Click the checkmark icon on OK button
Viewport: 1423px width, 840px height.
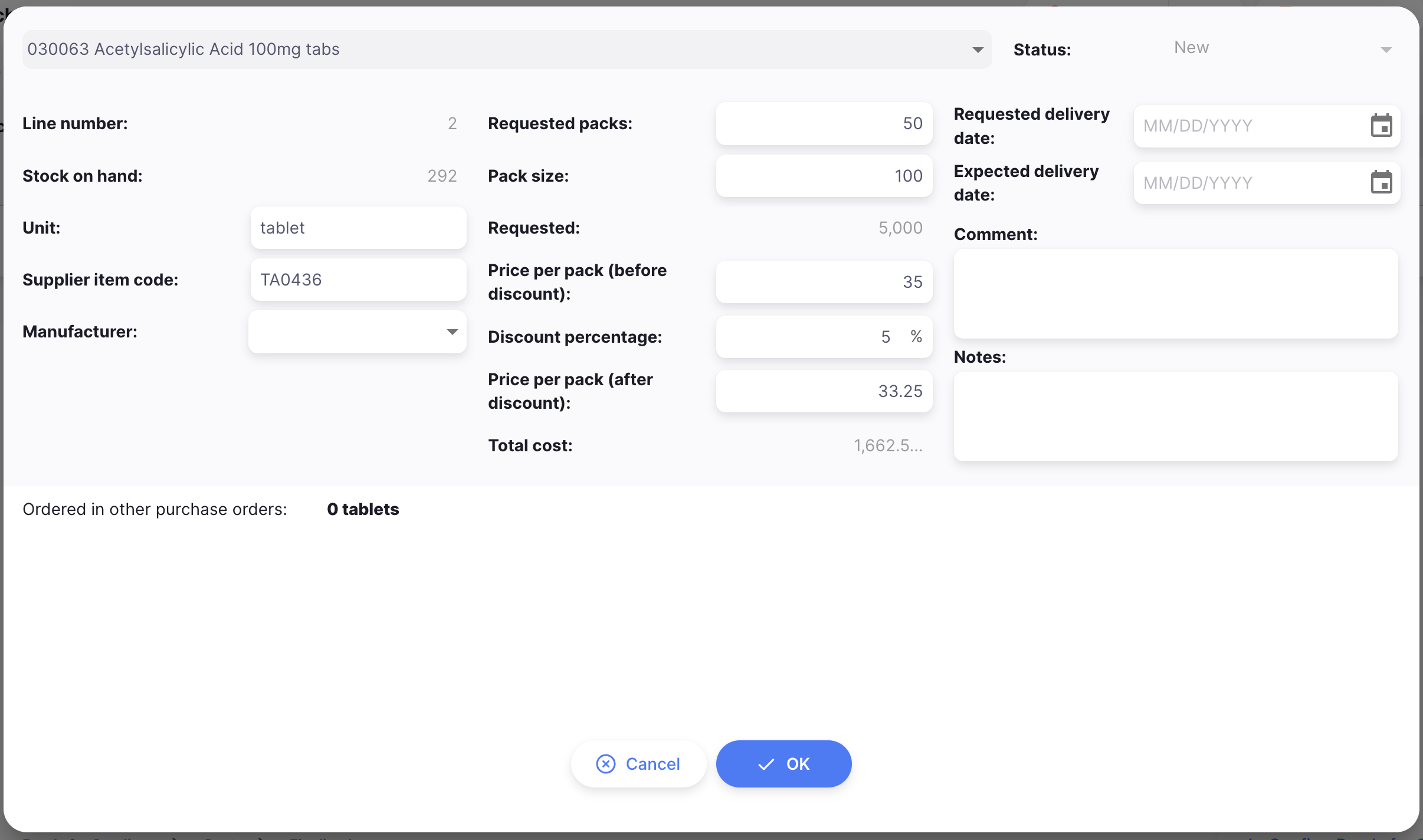pos(765,763)
